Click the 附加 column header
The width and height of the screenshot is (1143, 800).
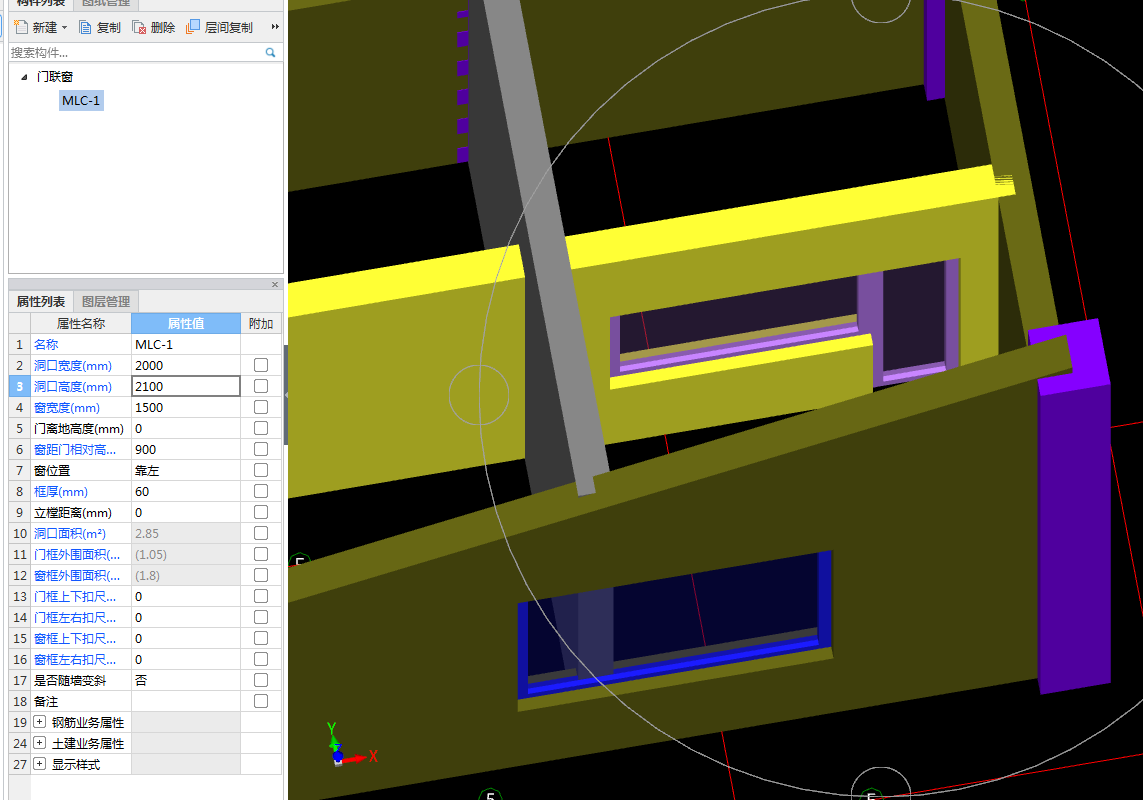[261, 324]
